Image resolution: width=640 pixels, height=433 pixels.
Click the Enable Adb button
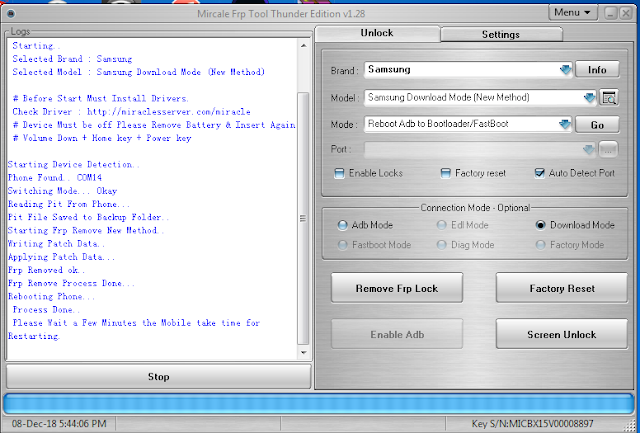[x=397, y=334]
